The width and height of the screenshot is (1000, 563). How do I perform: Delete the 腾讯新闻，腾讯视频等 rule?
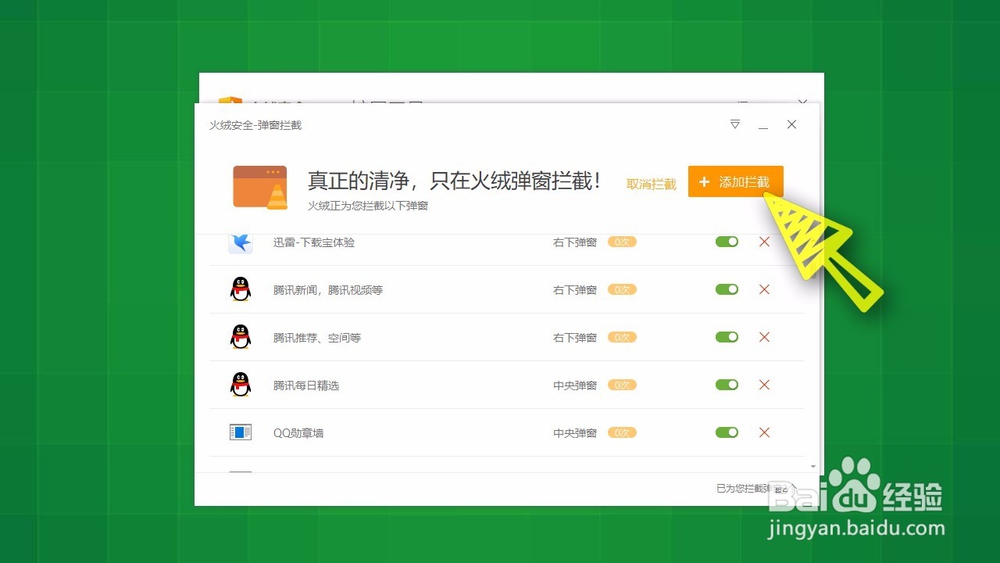point(764,289)
